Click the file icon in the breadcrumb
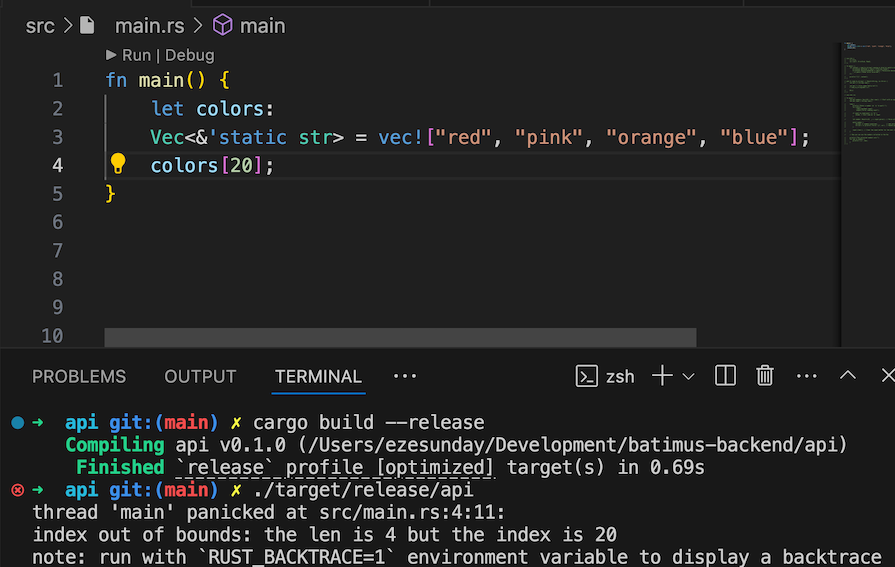895x567 pixels. [88, 26]
